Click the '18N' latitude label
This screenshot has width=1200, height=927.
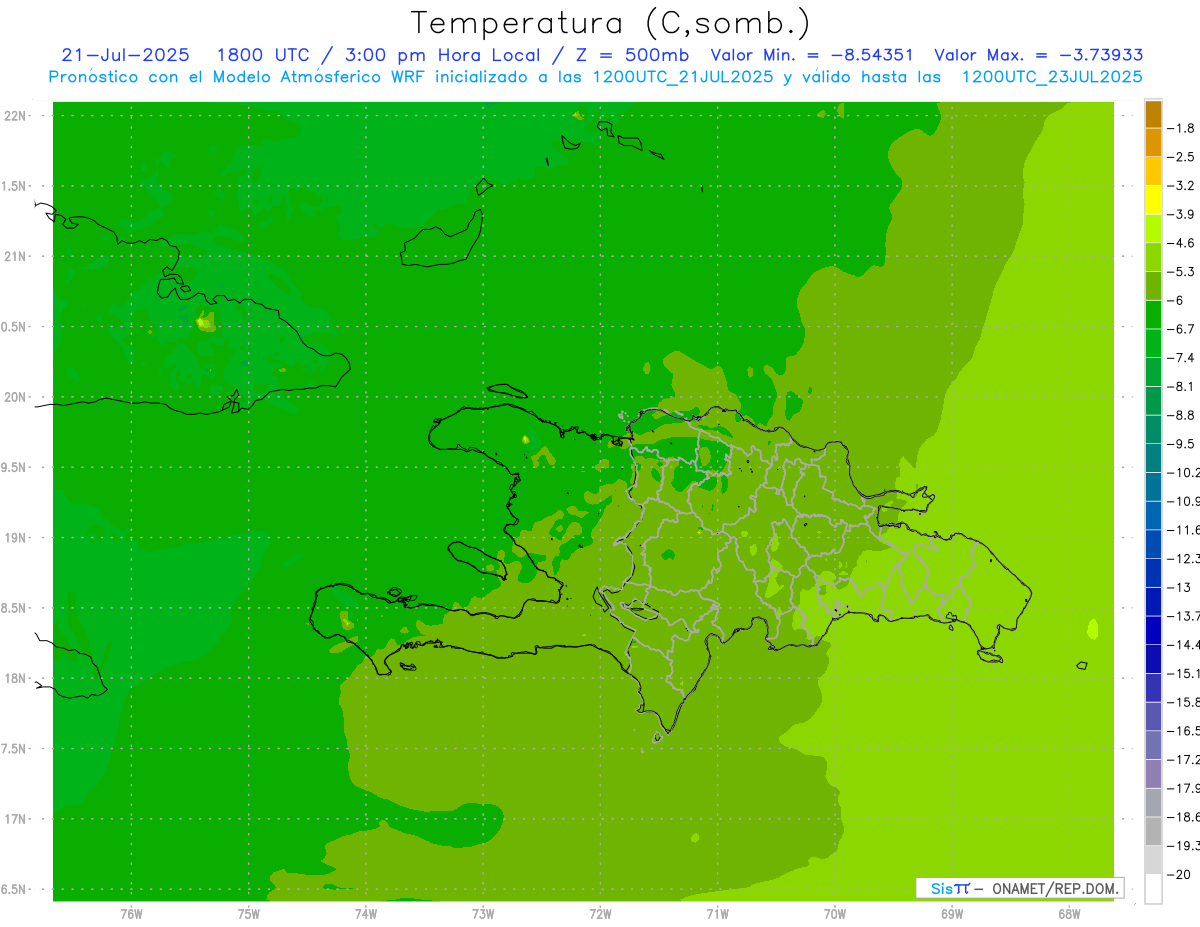pos(16,679)
